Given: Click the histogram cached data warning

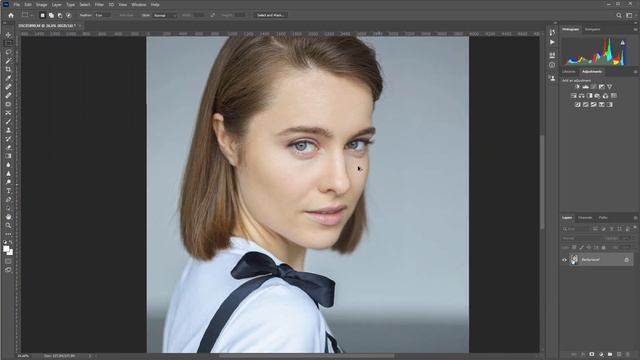Looking at the screenshot, I should pos(622,42).
